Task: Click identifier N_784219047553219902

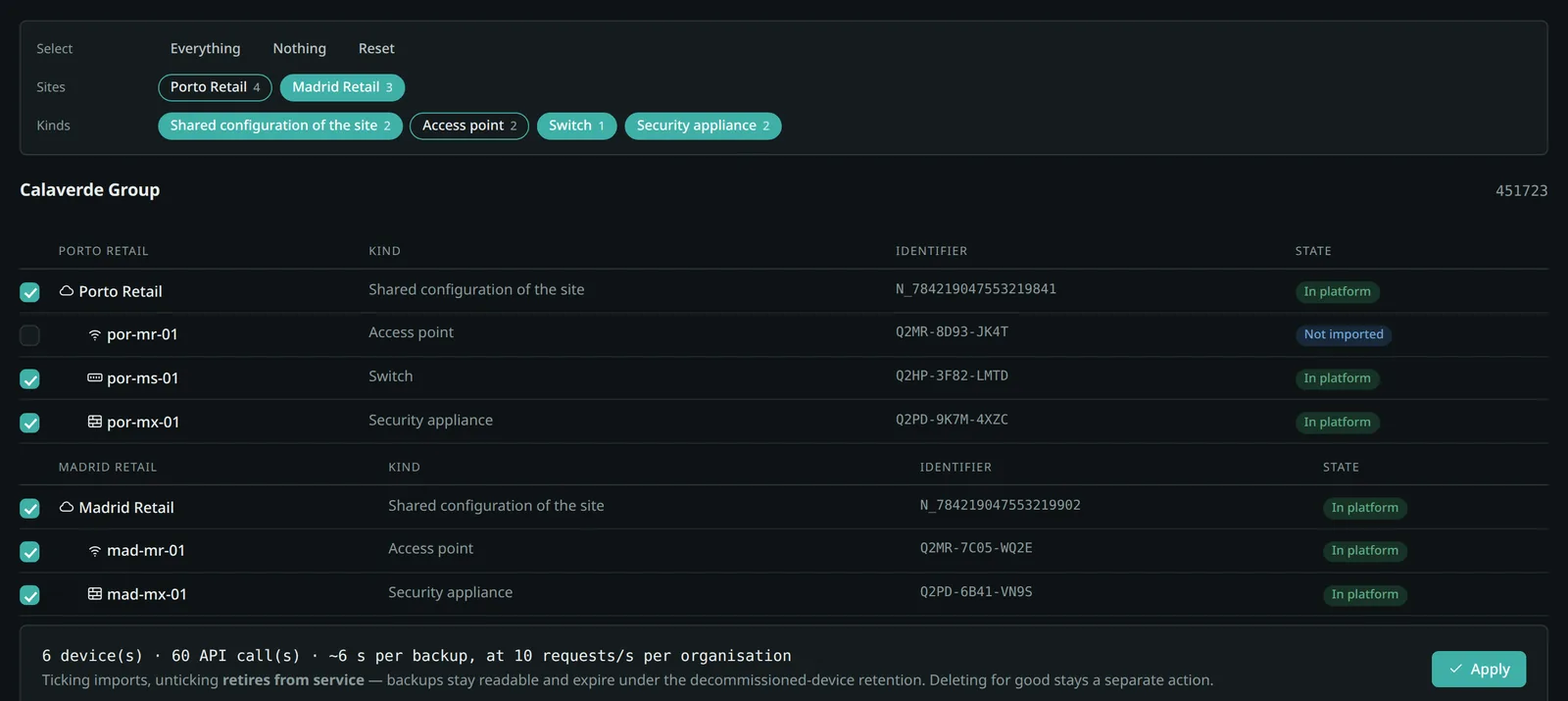Action: pos(1000,505)
